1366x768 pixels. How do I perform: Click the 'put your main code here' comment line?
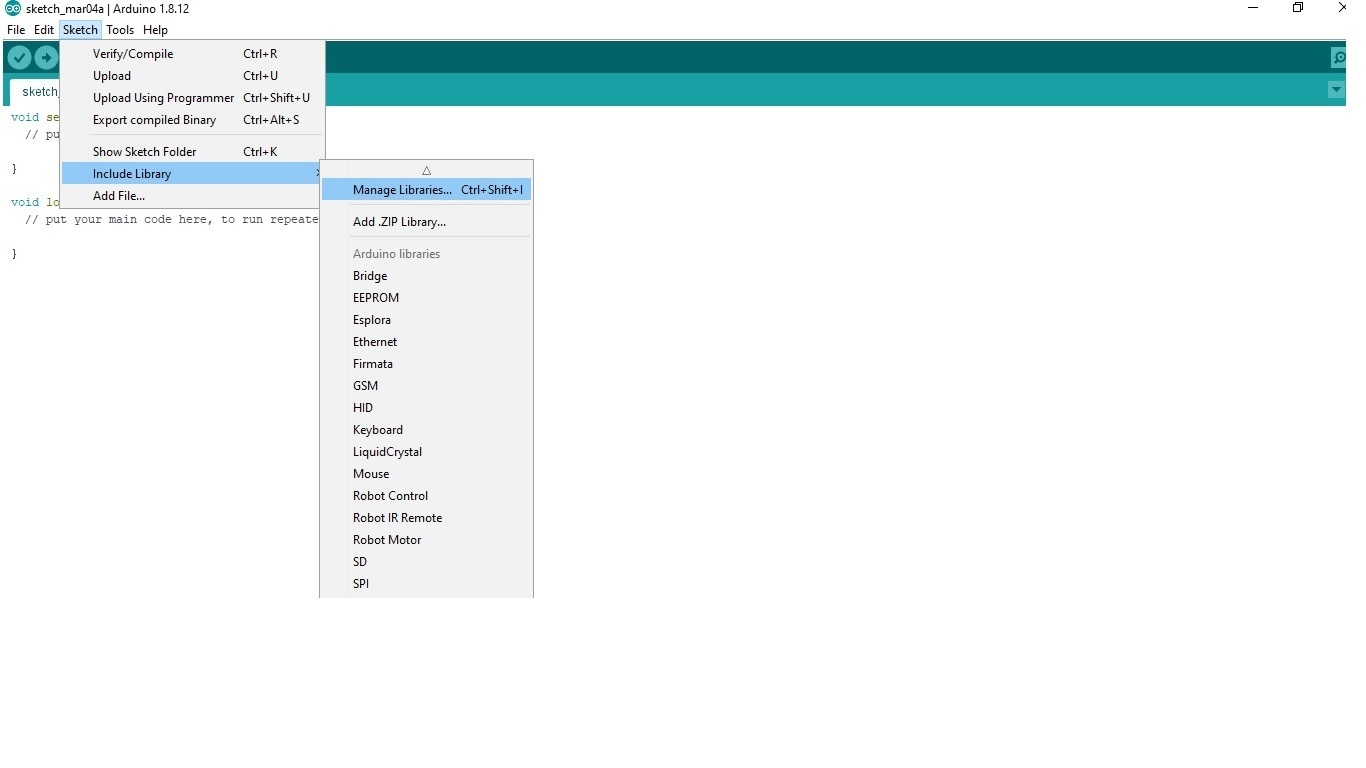[172, 219]
